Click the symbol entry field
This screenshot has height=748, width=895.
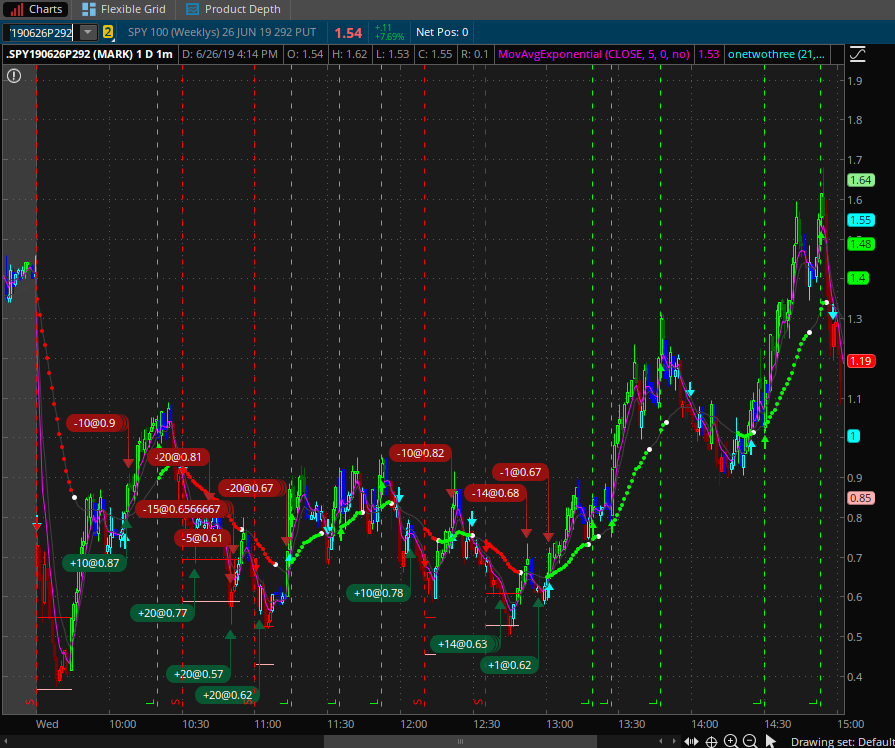pos(39,33)
